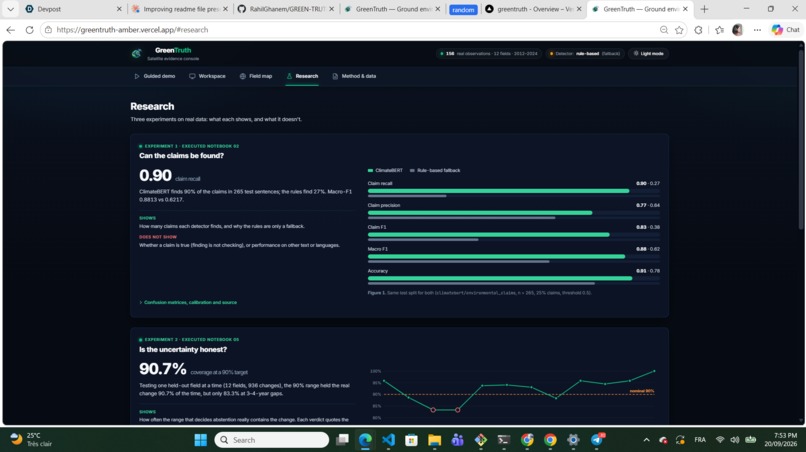Open browser extensions icon
Viewport: 806px width, 452px height.
tap(698, 30)
